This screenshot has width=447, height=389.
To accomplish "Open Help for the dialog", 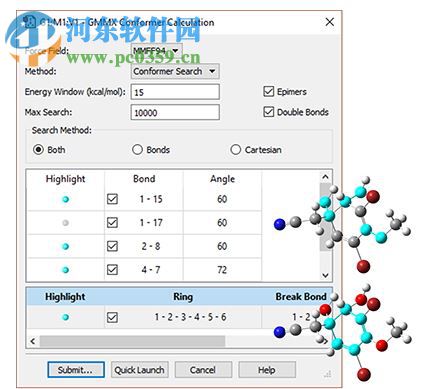I will 267,370.
